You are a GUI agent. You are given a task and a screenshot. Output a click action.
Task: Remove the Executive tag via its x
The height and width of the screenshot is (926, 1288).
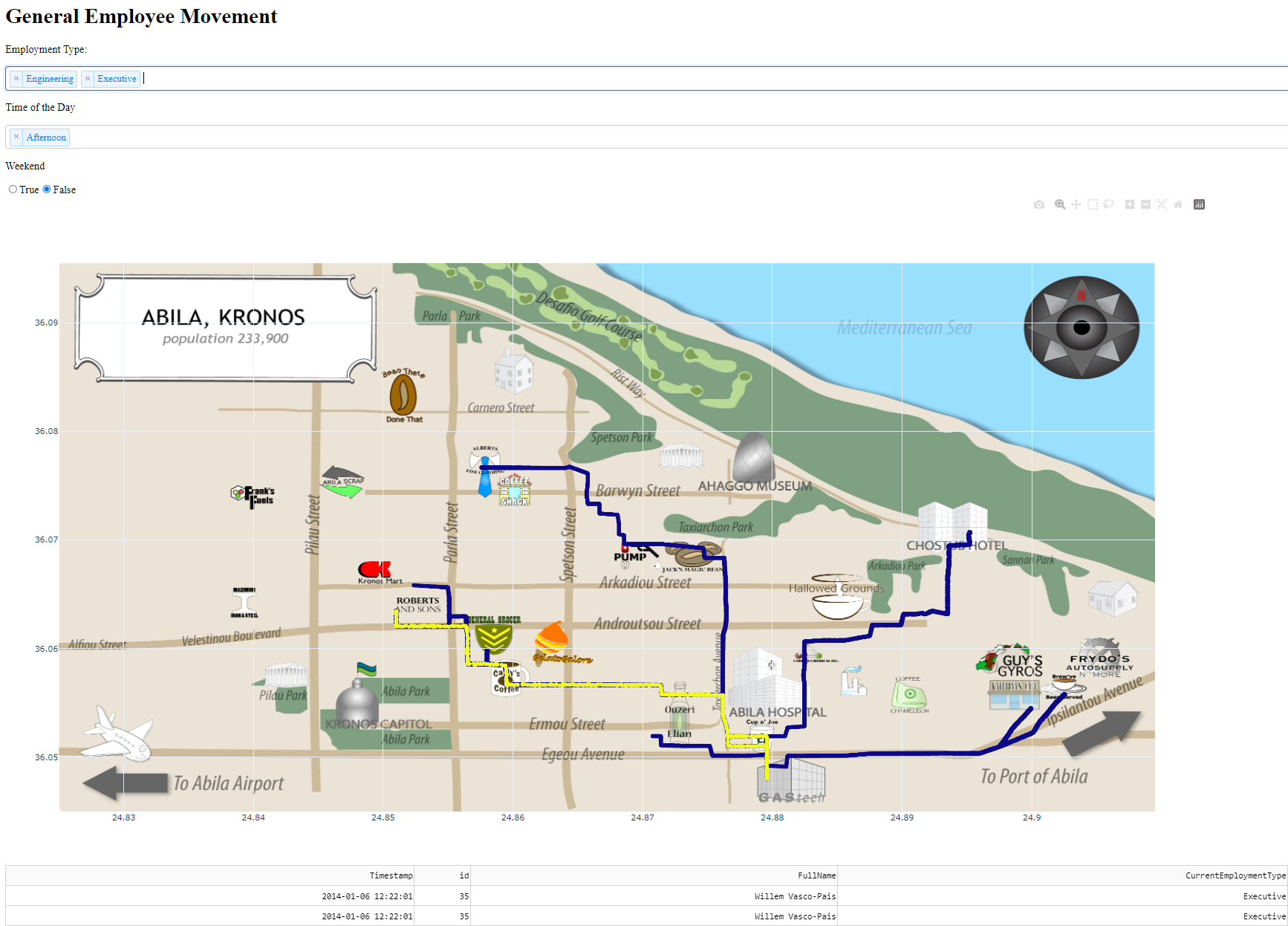(88, 79)
